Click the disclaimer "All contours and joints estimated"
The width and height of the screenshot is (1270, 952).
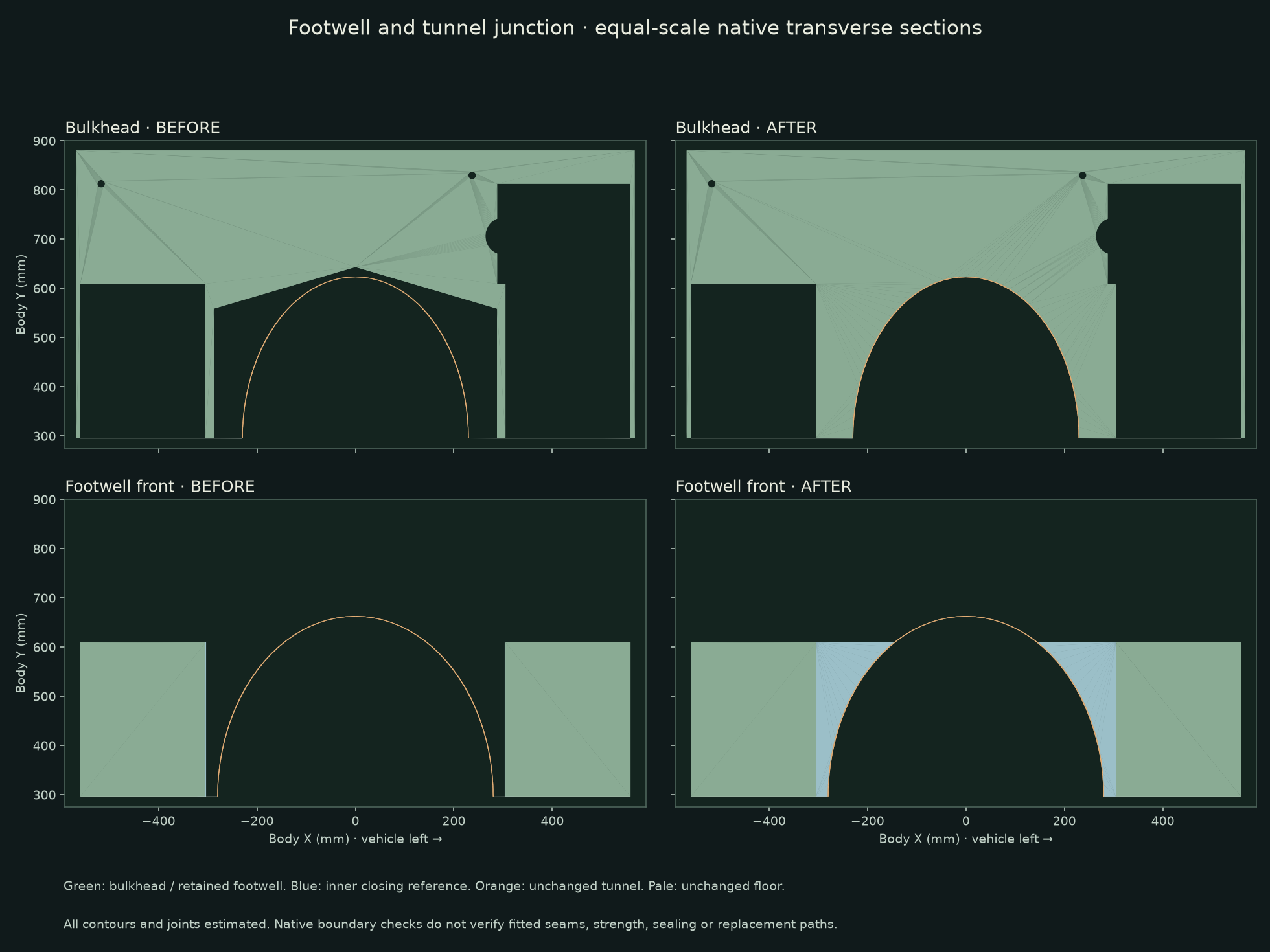tap(450, 924)
